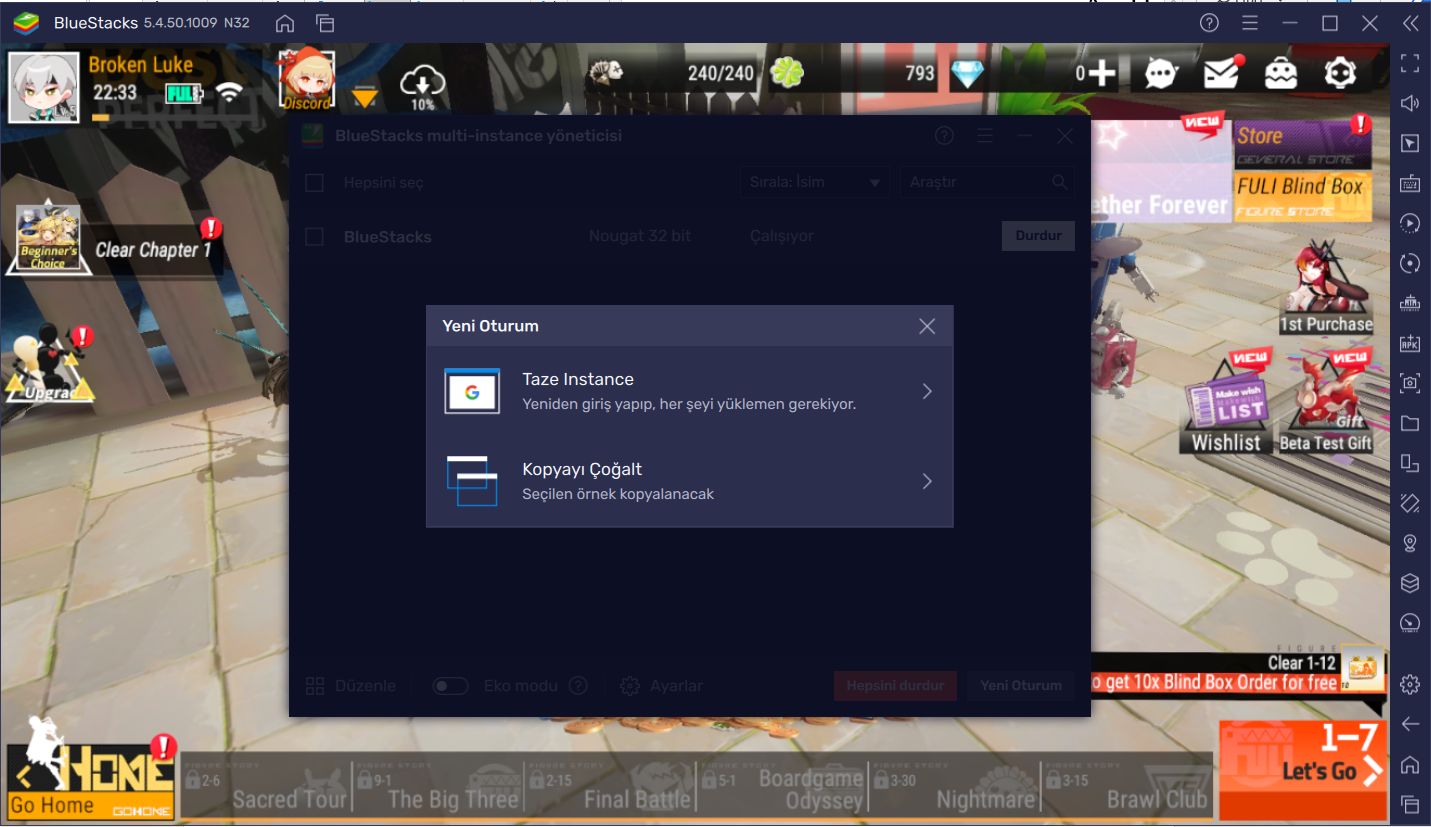The width and height of the screenshot is (1431, 827).
Task: Click the Clear 1-12 blind box banner
Action: tap(1238, 673)
